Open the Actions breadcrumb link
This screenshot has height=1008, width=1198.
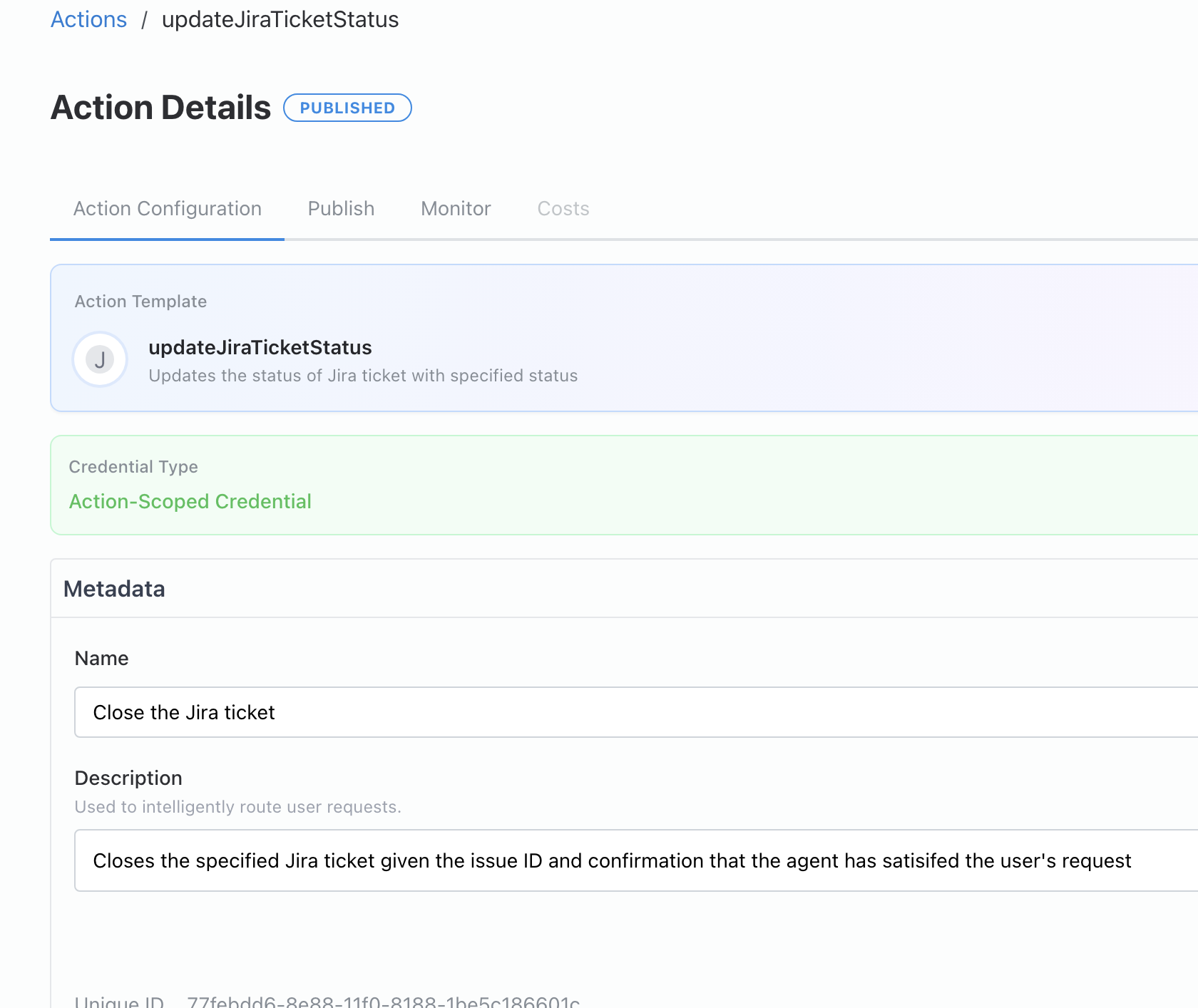88,19
